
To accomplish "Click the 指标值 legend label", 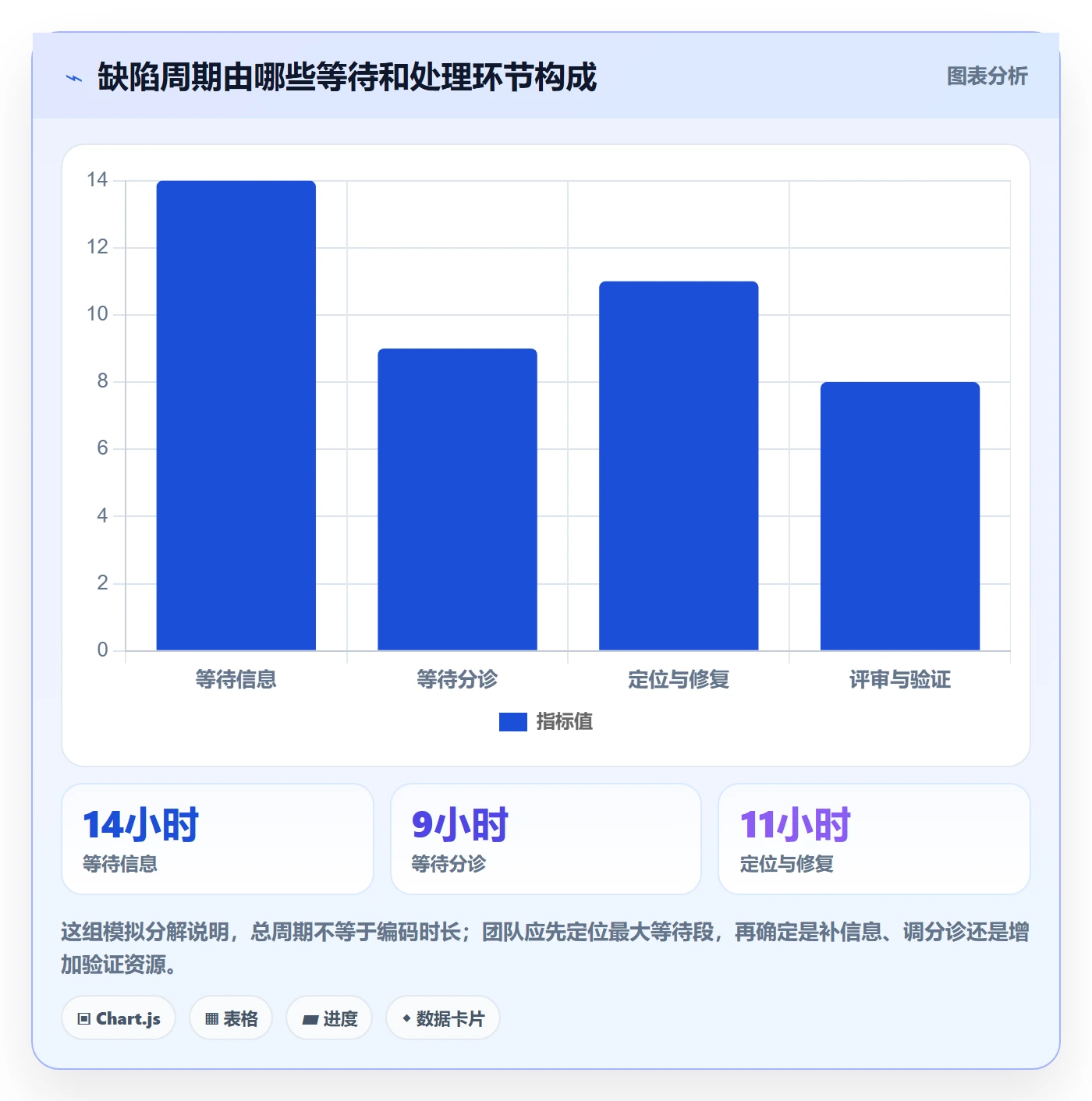I will [565, 722].
